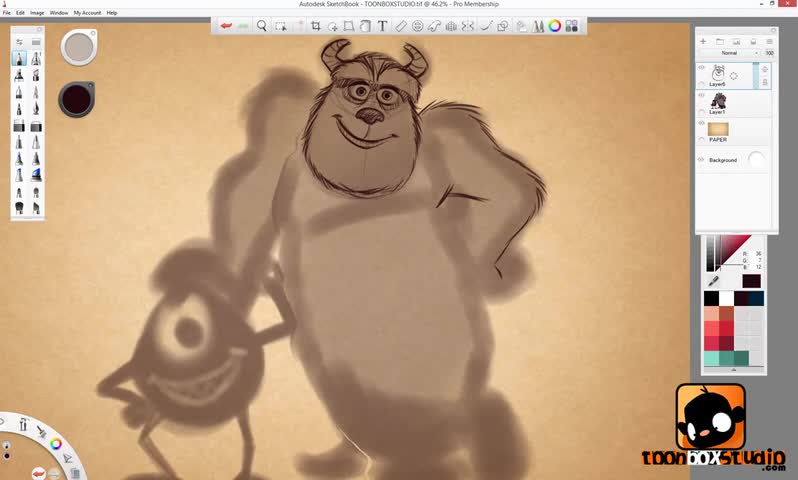Open the Image menu
Screen dimensions: 798x480
37,13
